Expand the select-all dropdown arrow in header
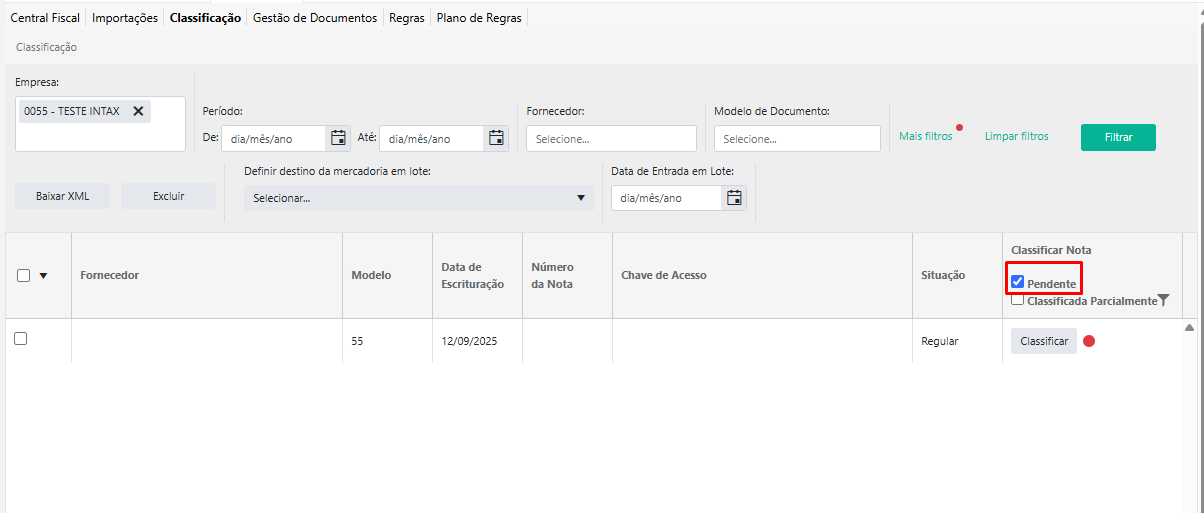Viewport: 1204px width, 513px height. [x=43, y=276]
